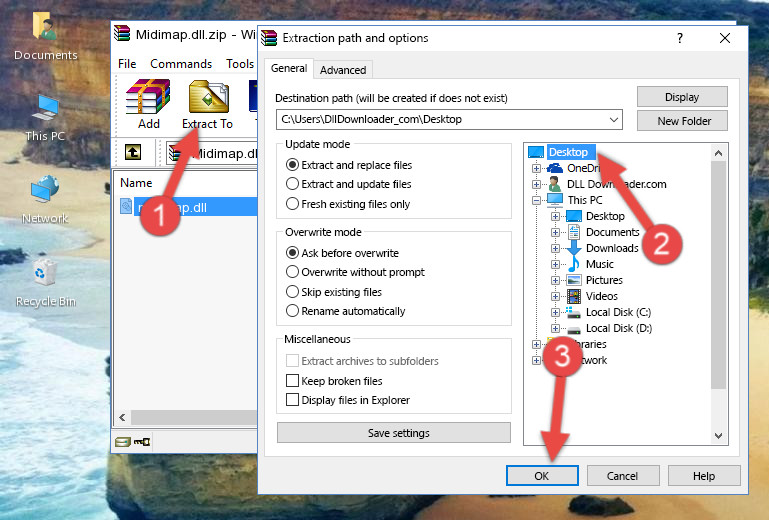Select the Extract and update files option
The image size is (769, 520).
click(x=292, y=184)
